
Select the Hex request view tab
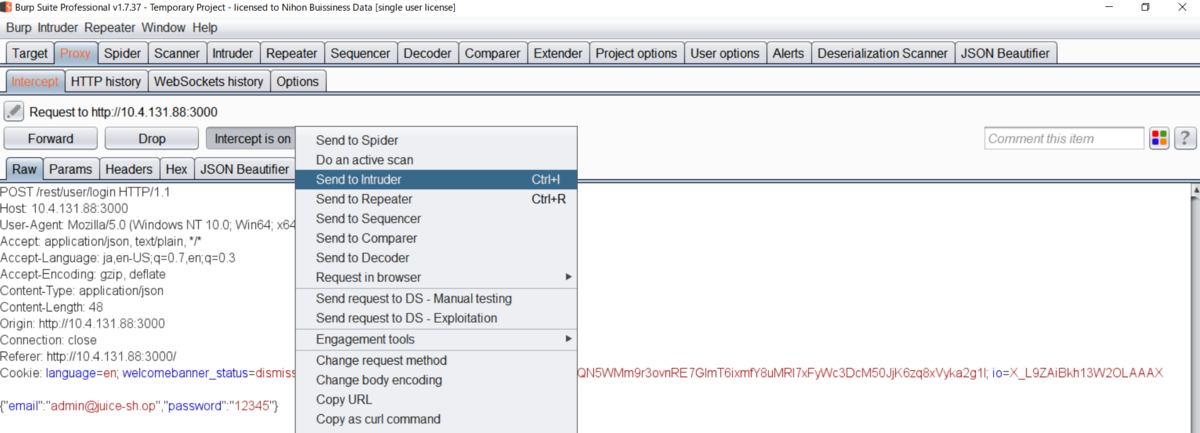[x=176, y=169]
